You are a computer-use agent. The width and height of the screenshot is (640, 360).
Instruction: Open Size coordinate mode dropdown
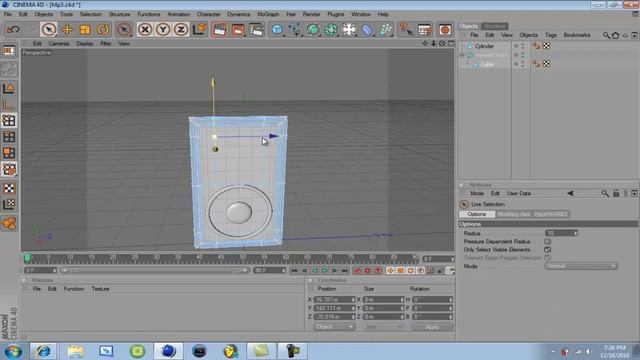(x=383, y=327)
